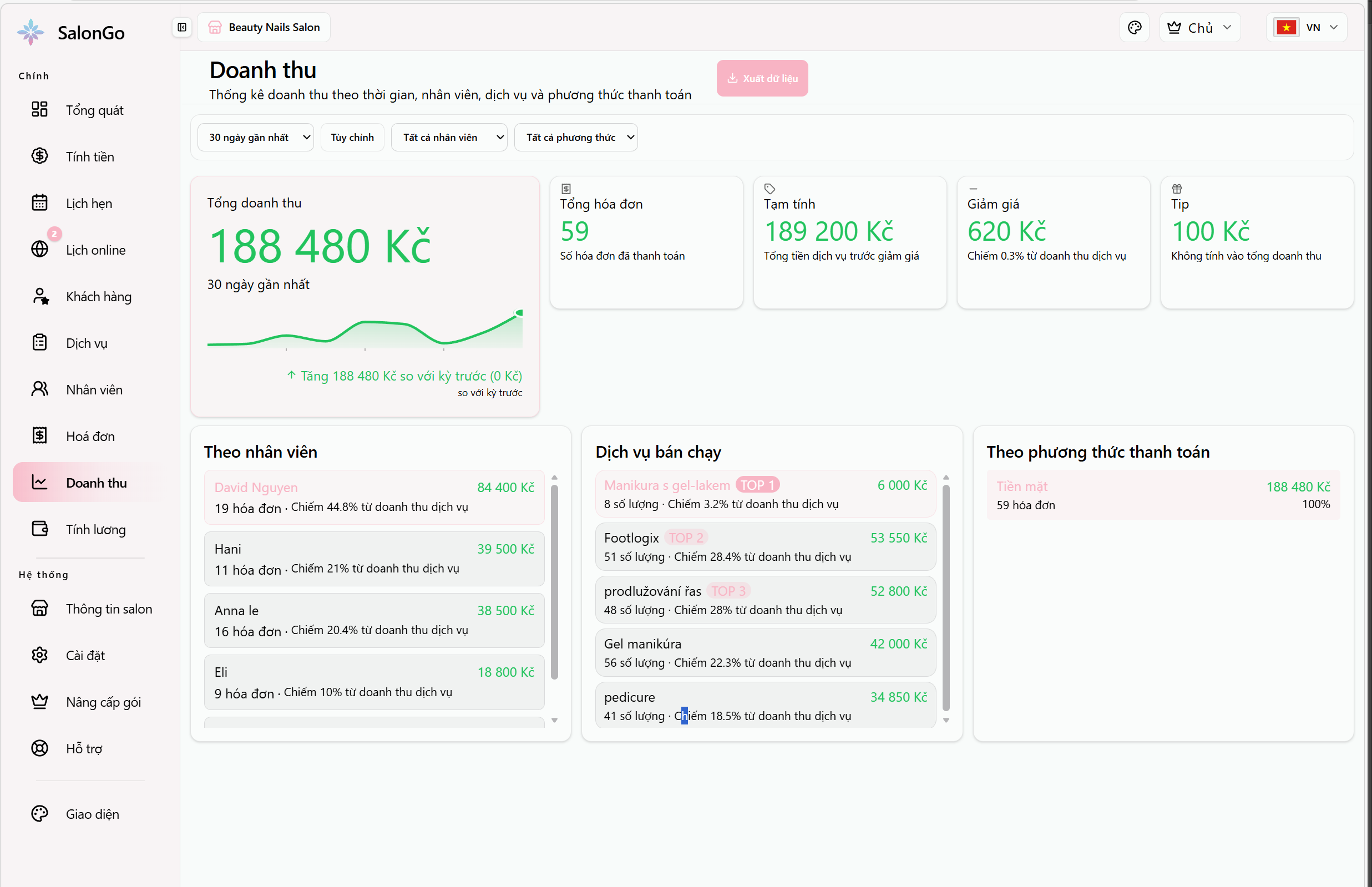
Task: Expand the 30 ngày gần nhất dropdown
Action: [x=256, y=137]
